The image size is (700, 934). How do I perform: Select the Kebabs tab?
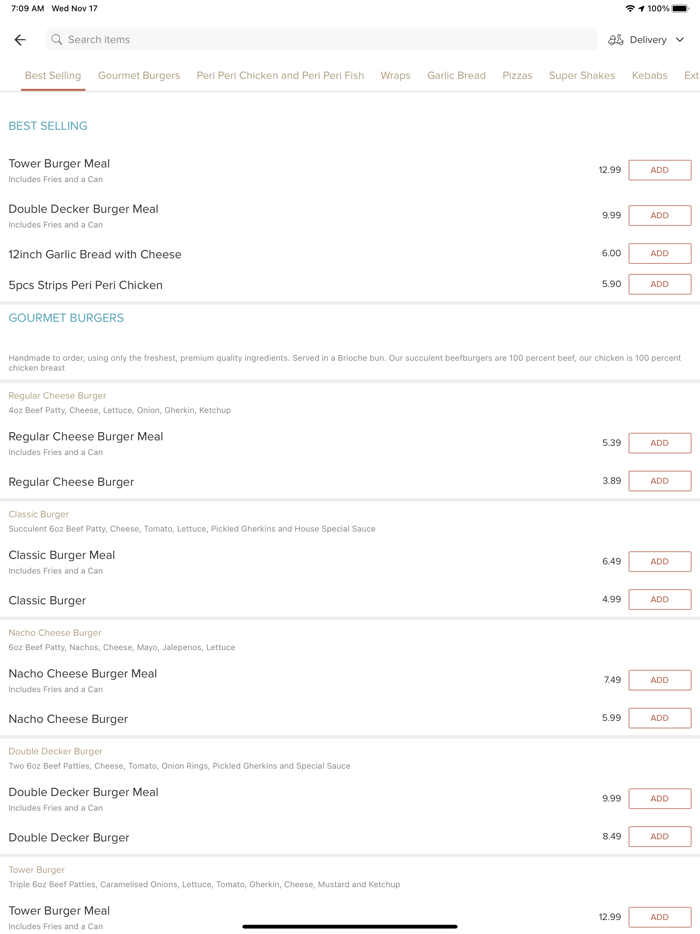[x=649, y=75]
